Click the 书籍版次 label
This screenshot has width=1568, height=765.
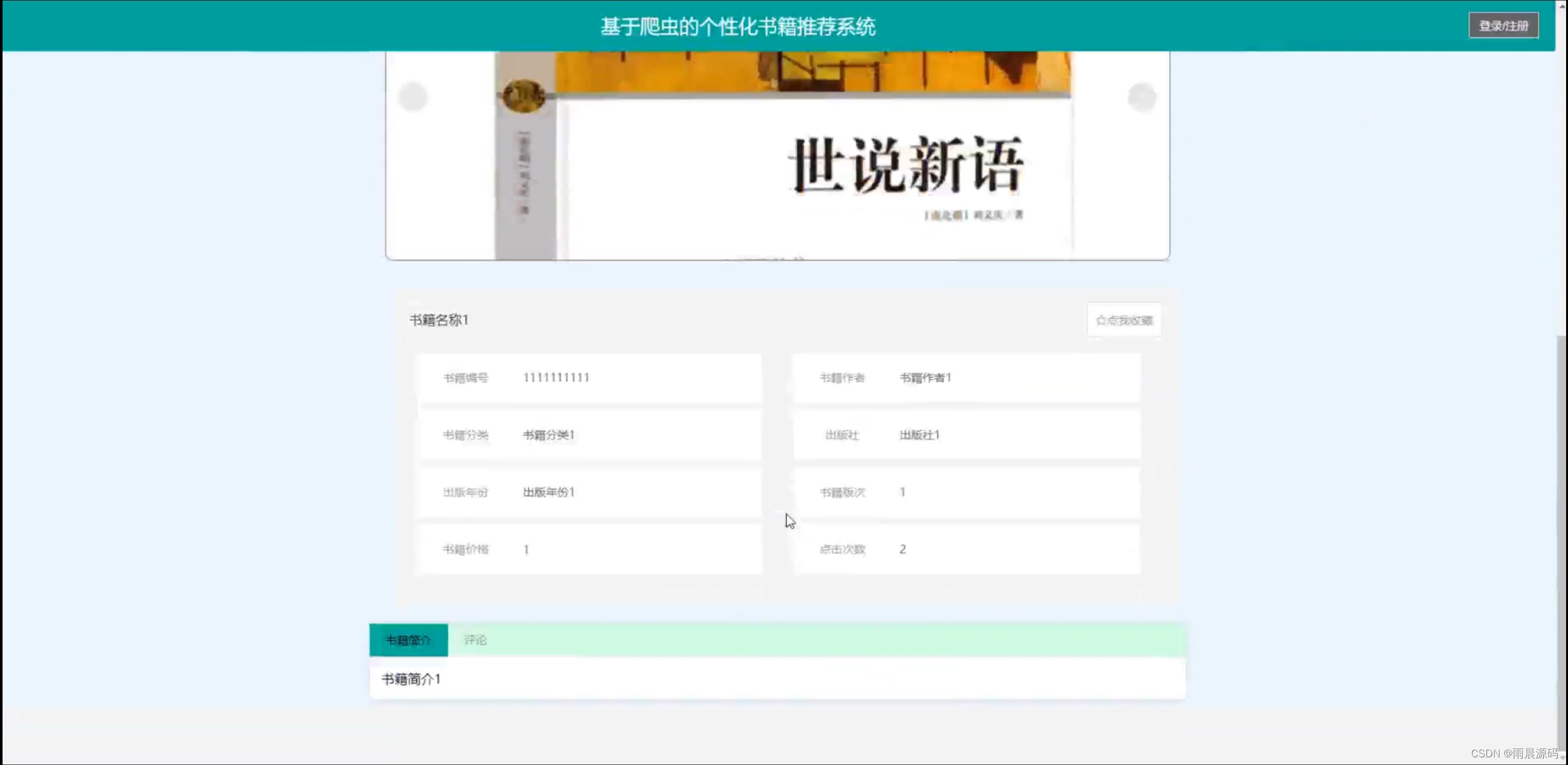(x=842, y=492)
